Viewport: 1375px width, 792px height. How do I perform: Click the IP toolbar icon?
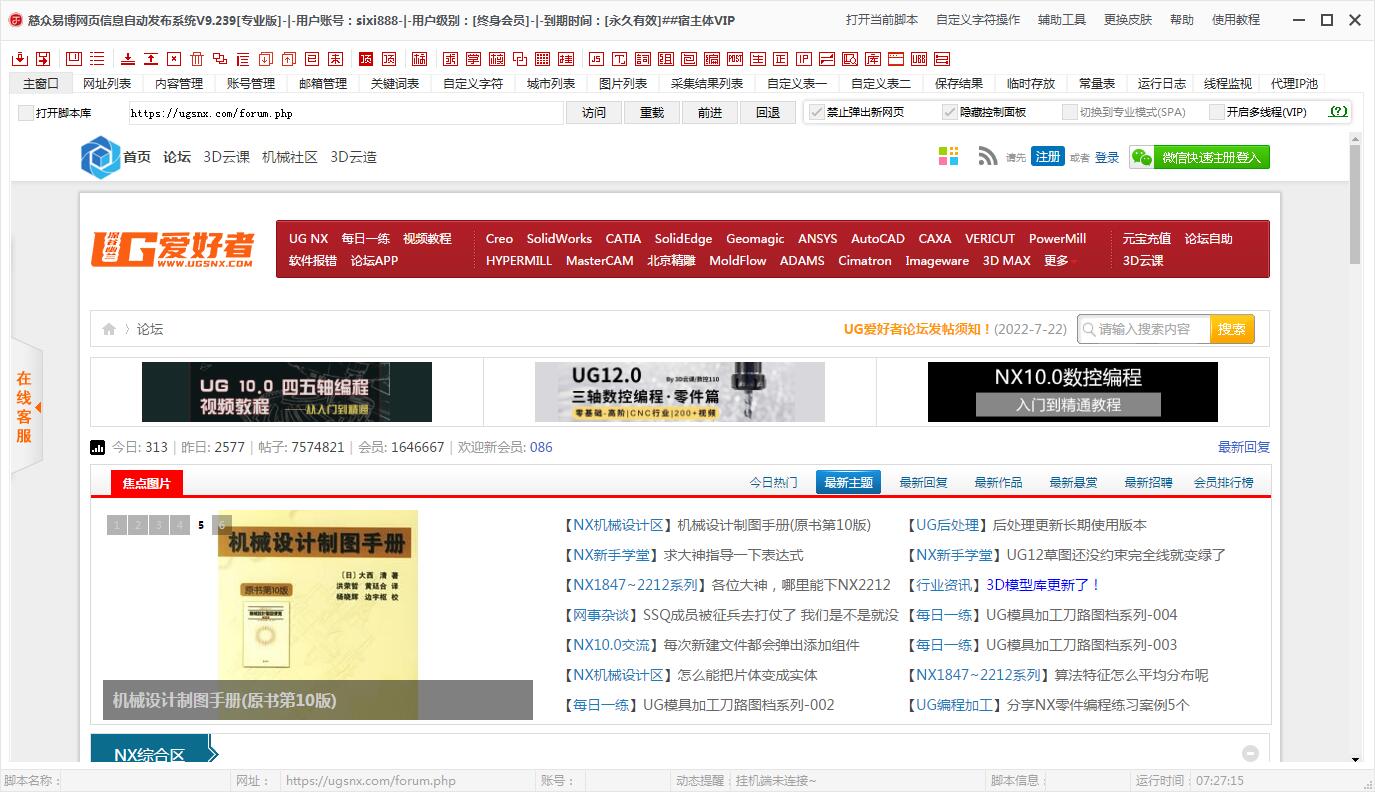pyautogui.click(x=804, y=59)
